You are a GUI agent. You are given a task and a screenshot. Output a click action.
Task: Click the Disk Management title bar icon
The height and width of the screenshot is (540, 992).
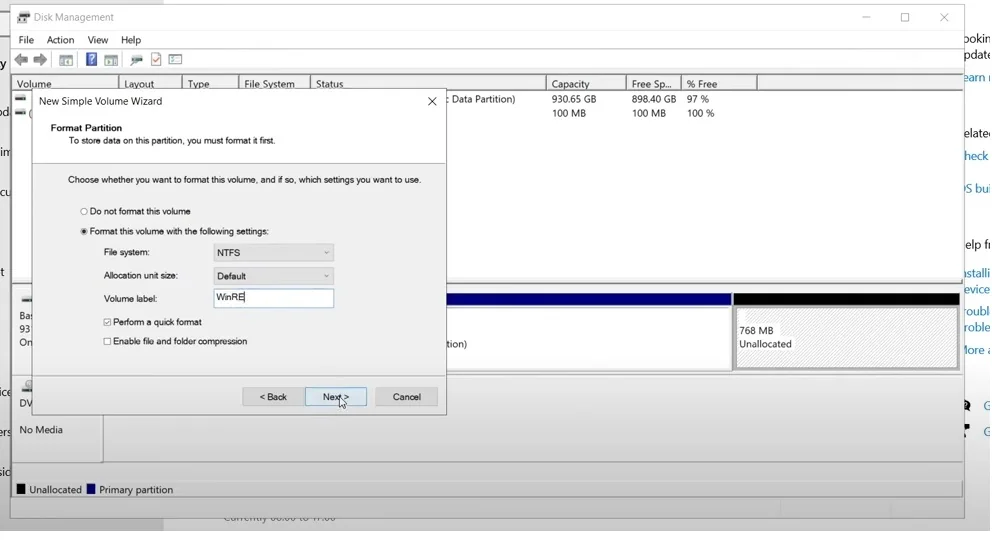coord(23,17)
